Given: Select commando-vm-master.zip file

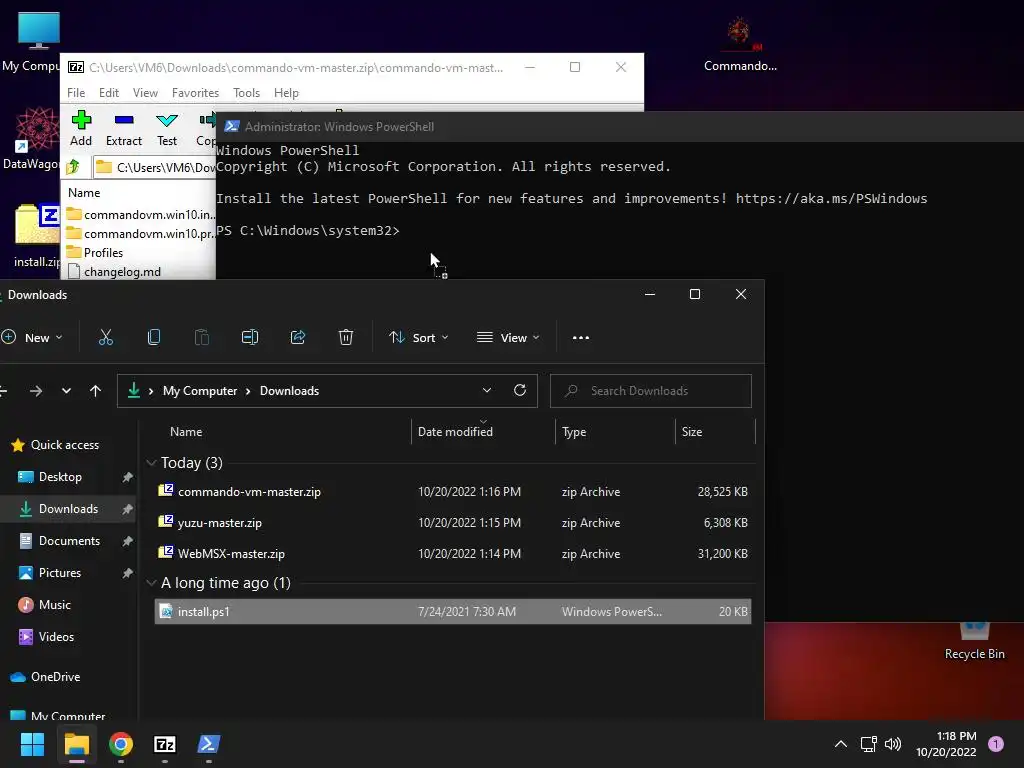Looking at the screenshot, I should (453, 492).
